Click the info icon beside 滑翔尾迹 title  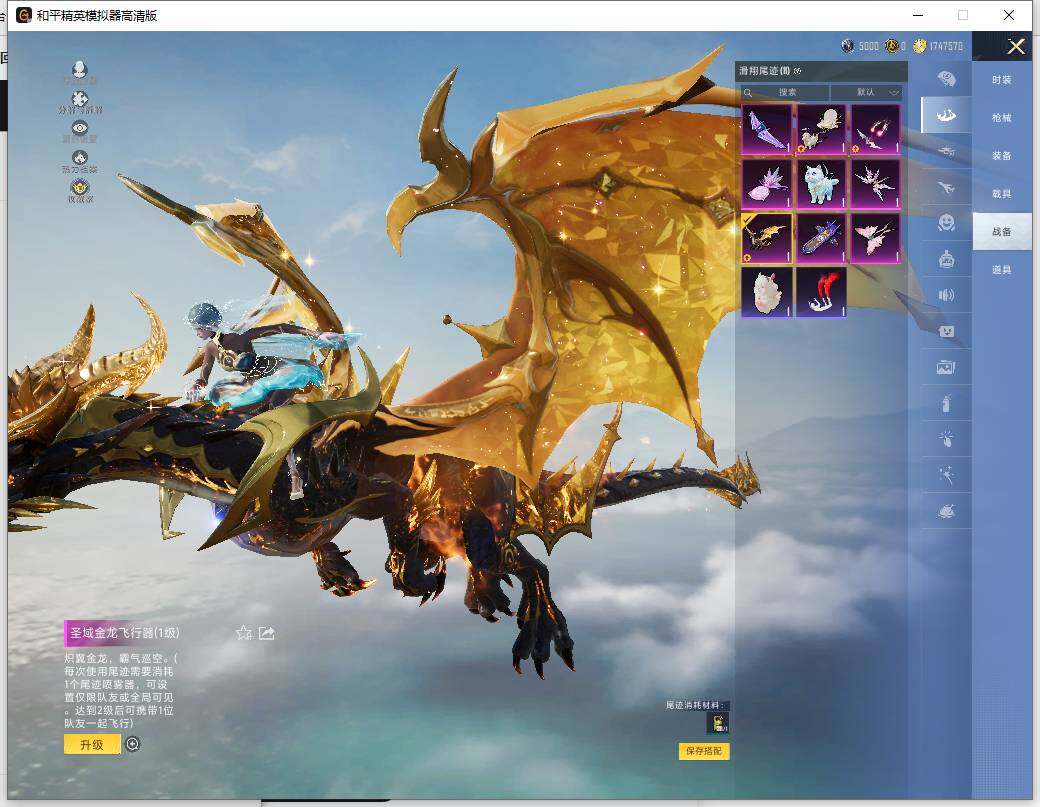[797, 70]
